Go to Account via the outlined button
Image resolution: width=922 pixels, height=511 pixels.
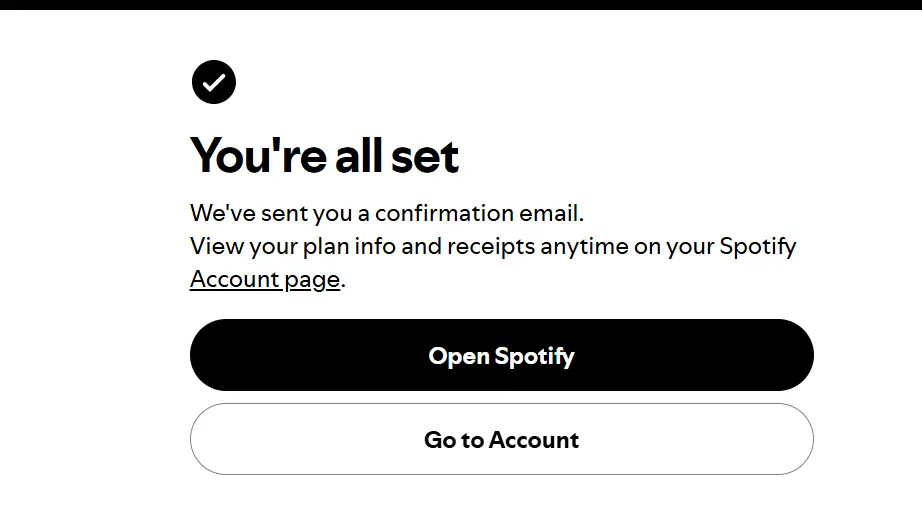coord(502,439)
